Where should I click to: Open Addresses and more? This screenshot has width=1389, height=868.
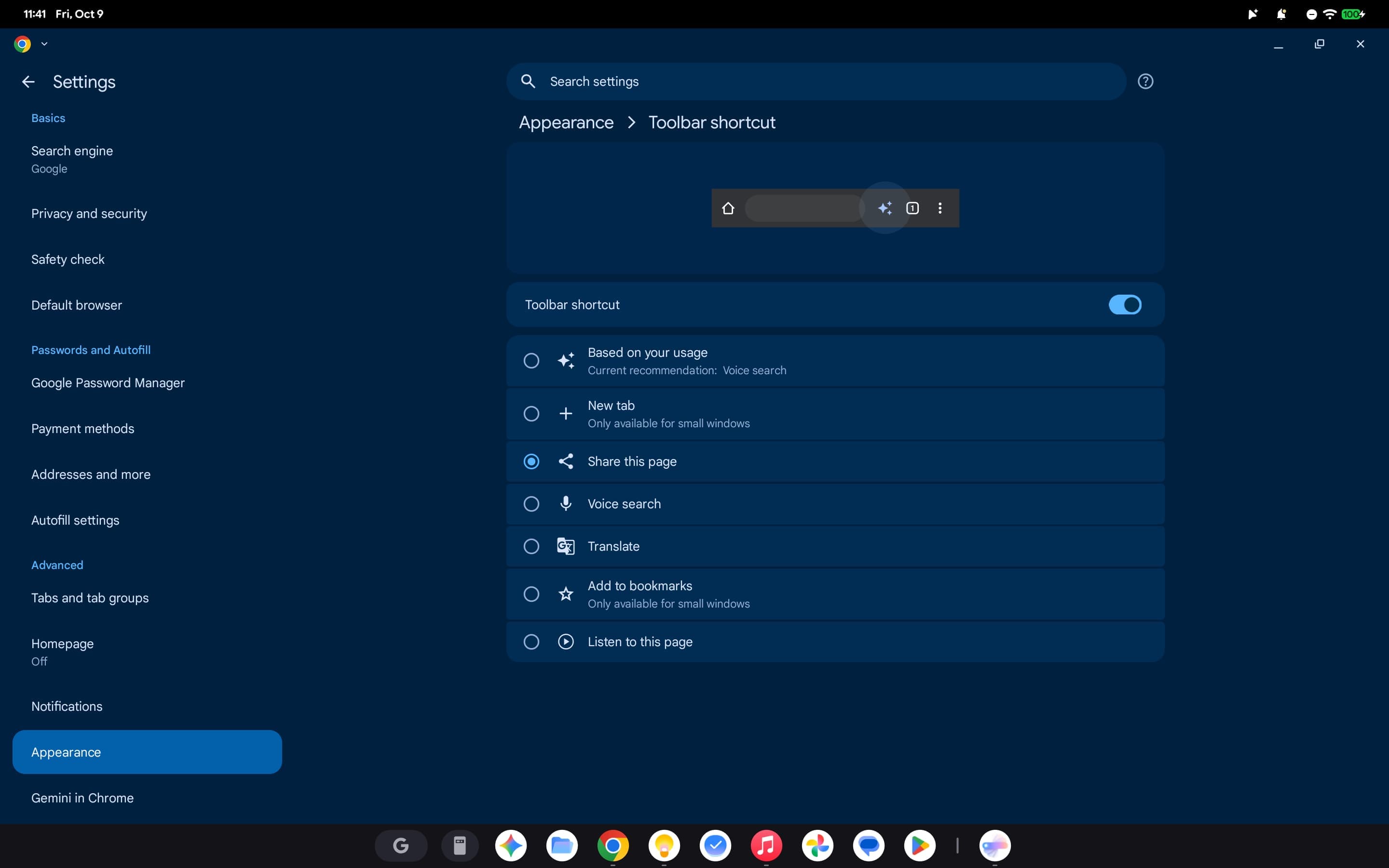[x=147, y=475]
